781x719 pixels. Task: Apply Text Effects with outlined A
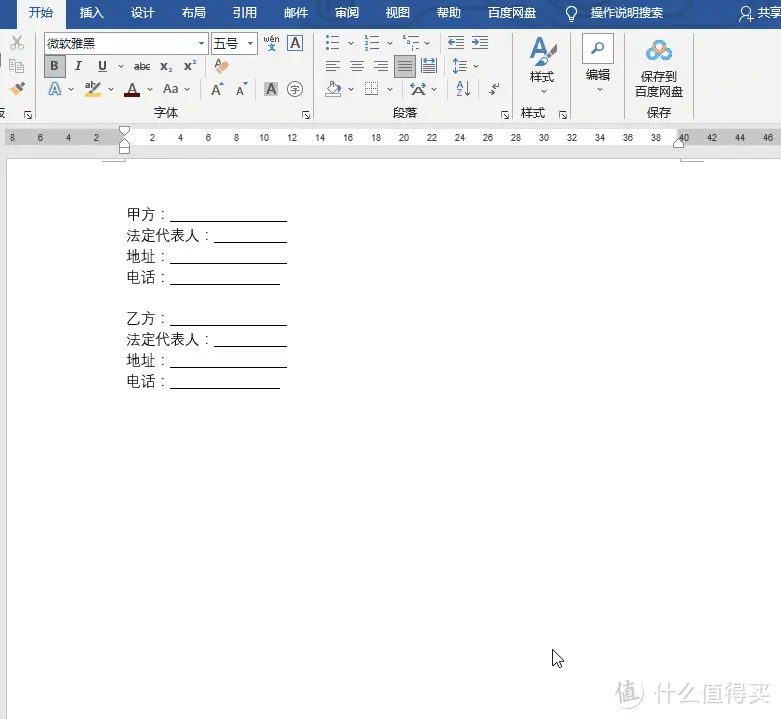tap(55, 89)
